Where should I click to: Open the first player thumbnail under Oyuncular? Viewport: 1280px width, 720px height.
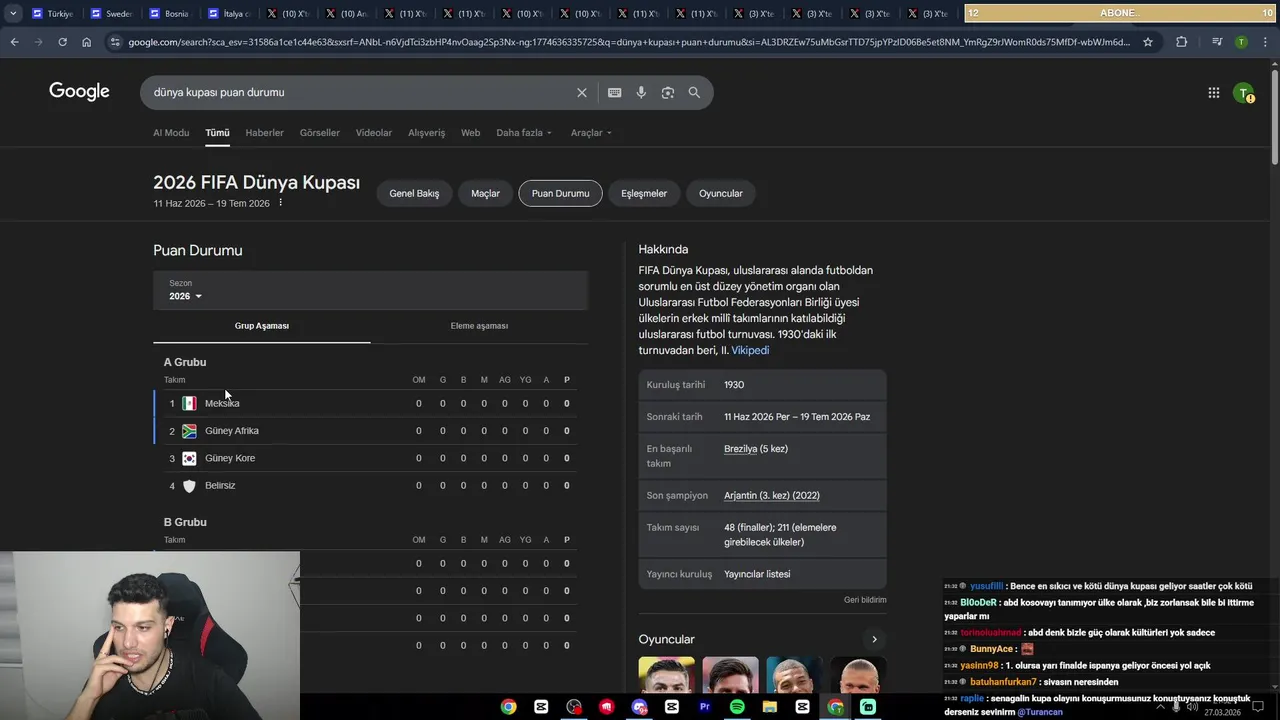tap(667, 675)
